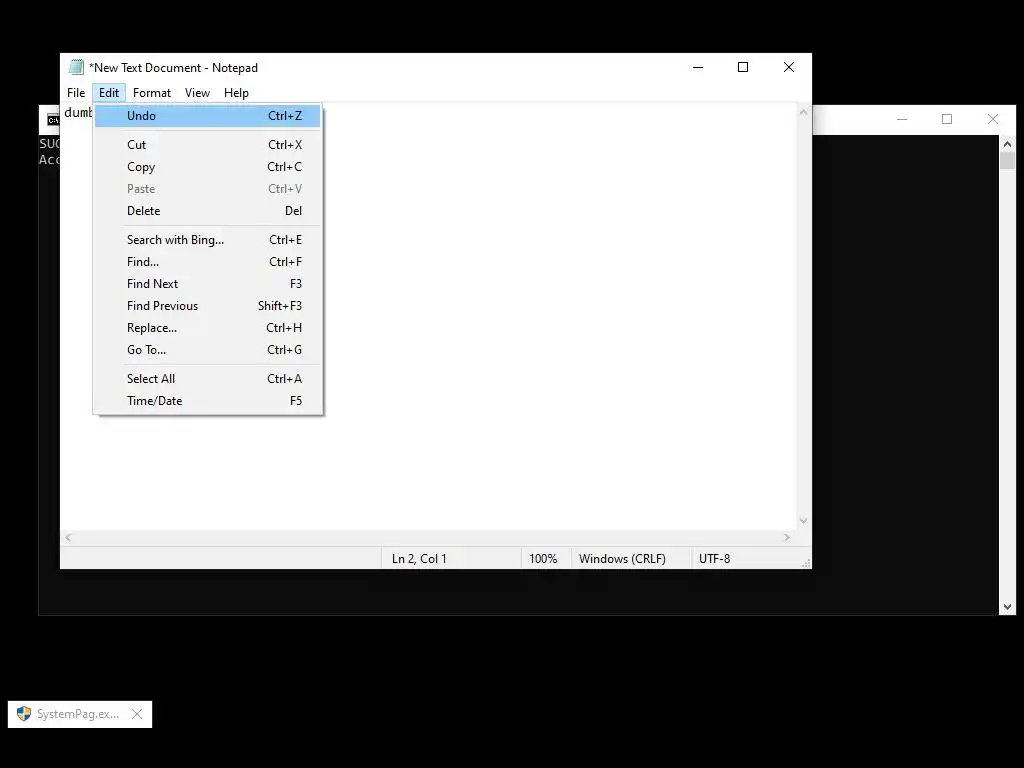Choose Cut in the Edit menu
This screenshot has height=768, width=1024.
click(x=208, y=145)
